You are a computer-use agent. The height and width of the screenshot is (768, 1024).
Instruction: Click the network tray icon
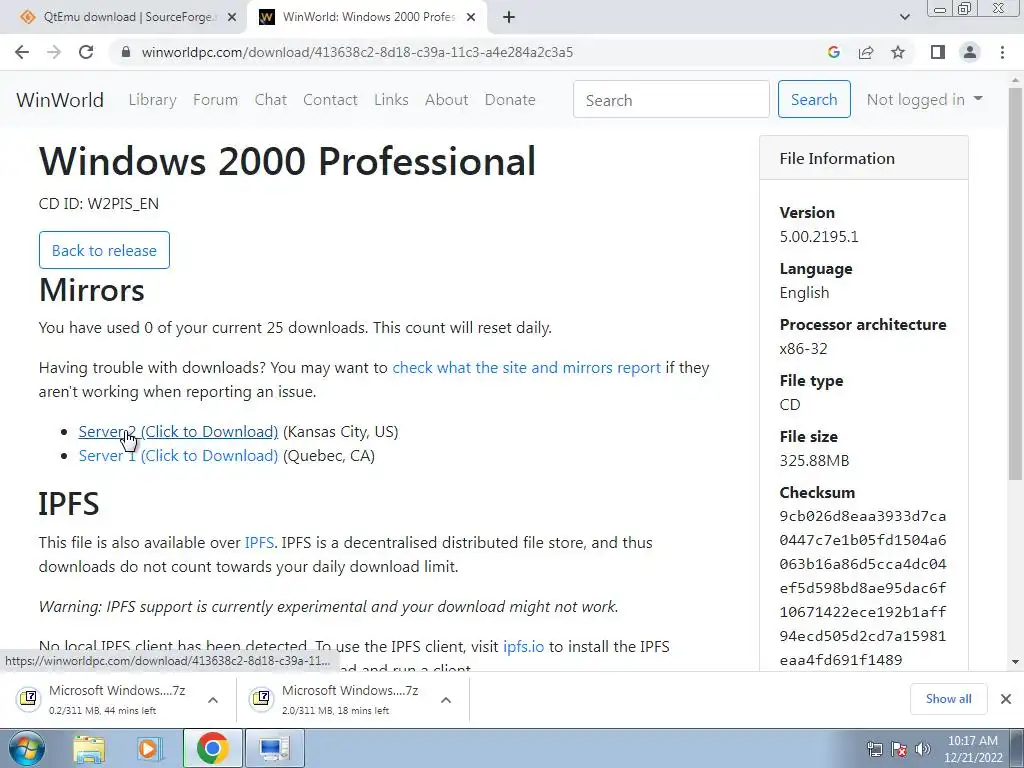(875, 749)
